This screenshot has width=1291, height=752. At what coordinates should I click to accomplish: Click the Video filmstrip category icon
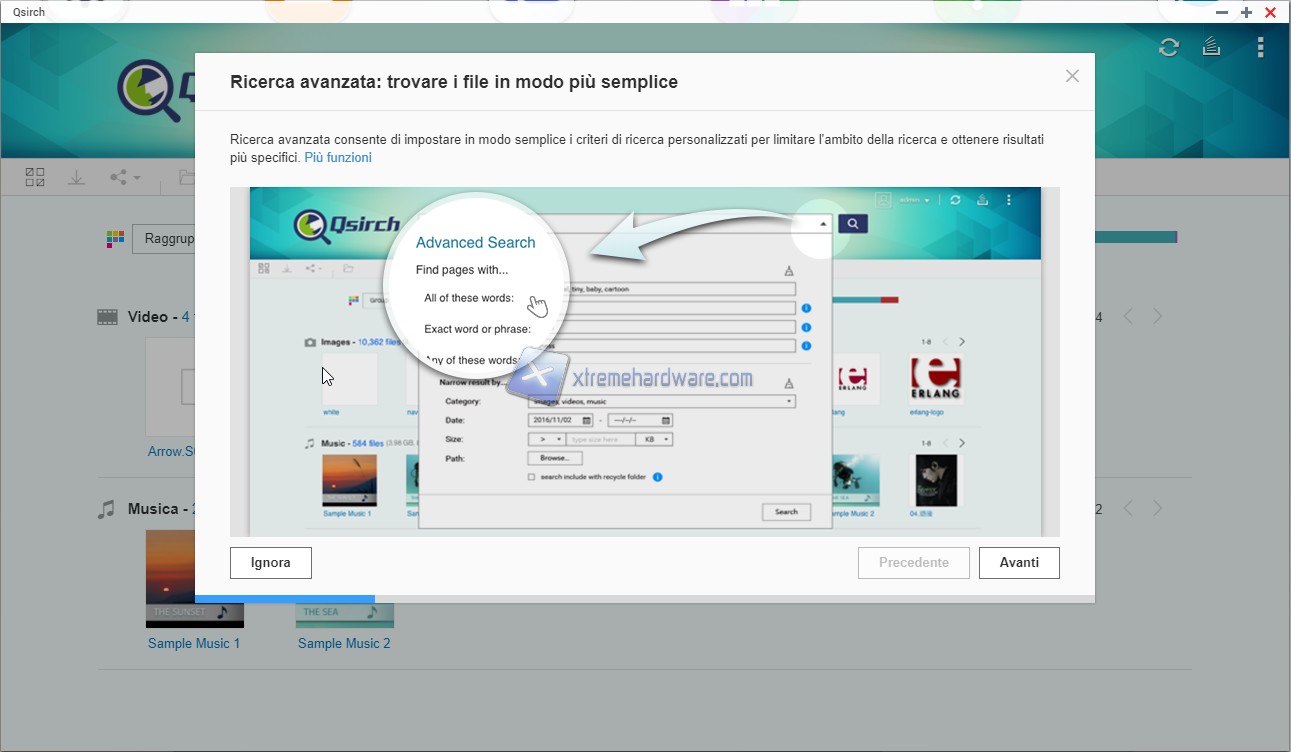[x=107, y=317]
